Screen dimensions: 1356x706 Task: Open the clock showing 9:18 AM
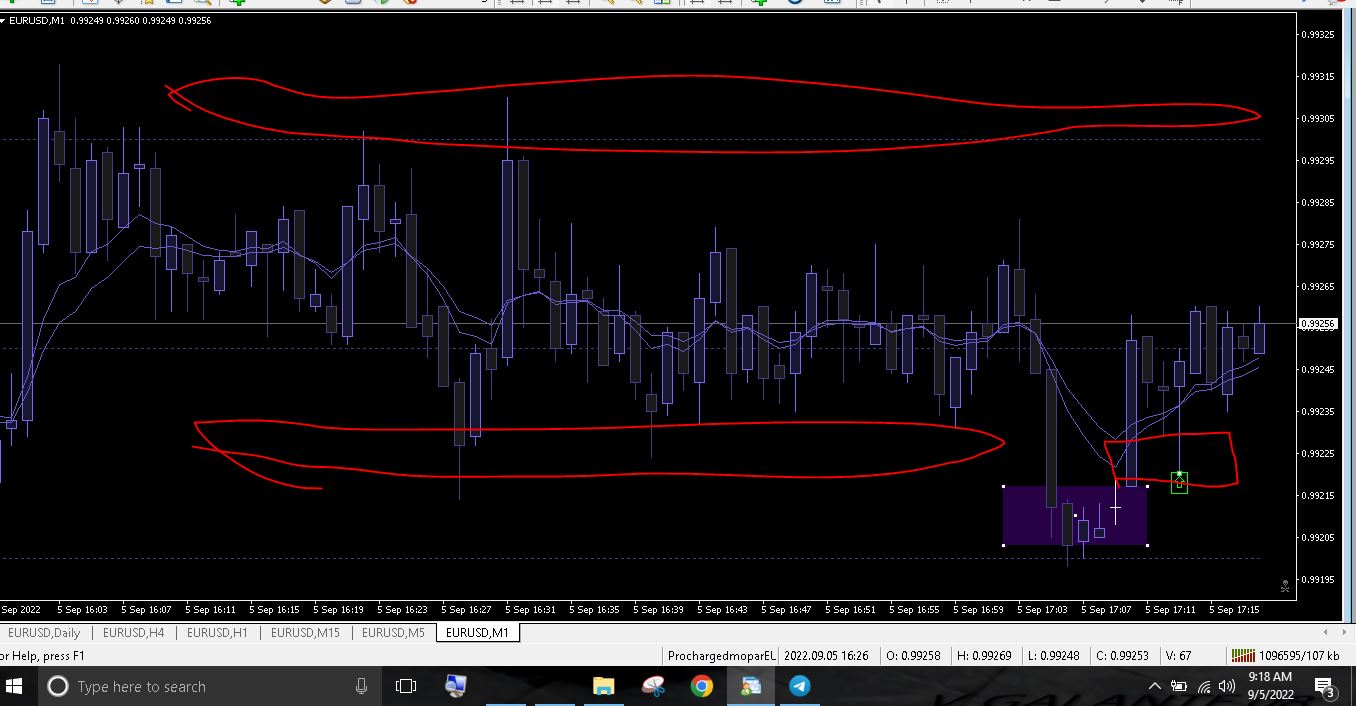[1270, 686]
